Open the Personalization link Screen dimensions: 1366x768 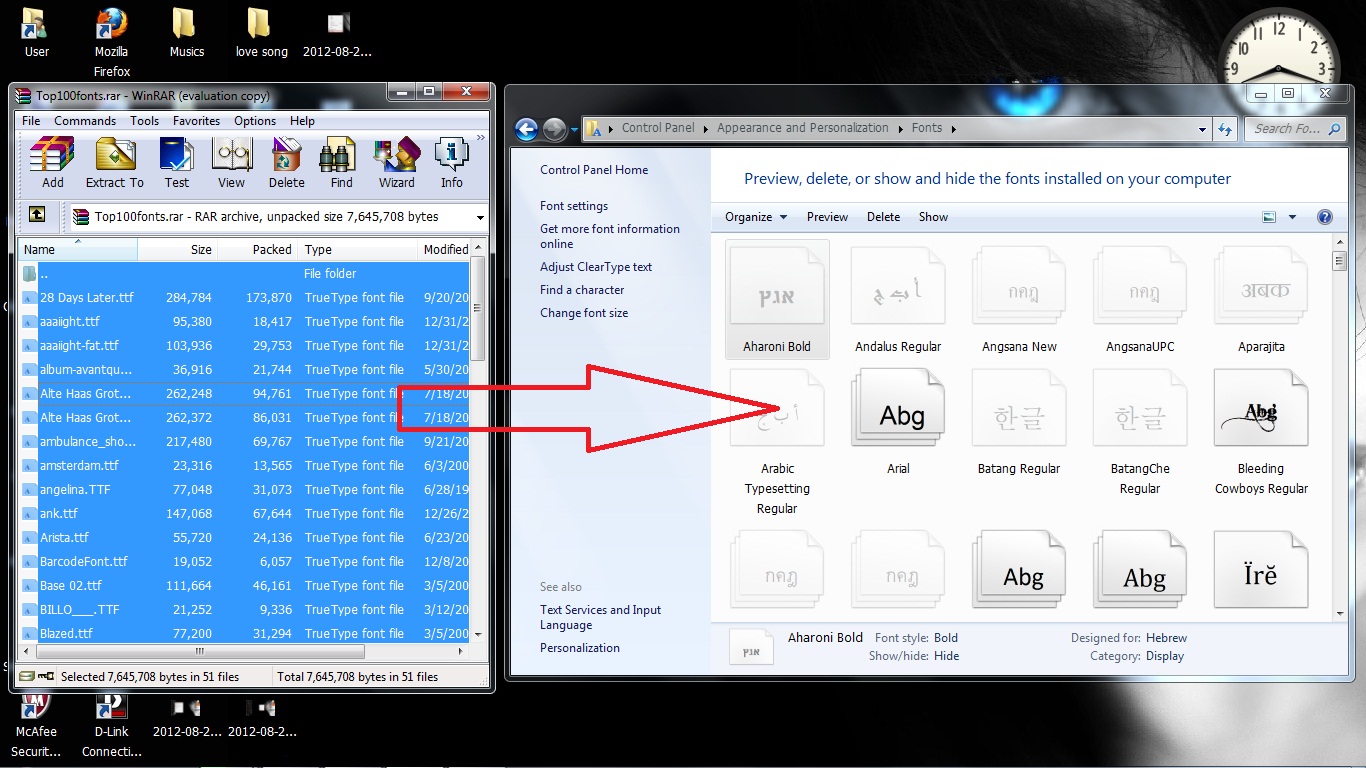[580, 648]
